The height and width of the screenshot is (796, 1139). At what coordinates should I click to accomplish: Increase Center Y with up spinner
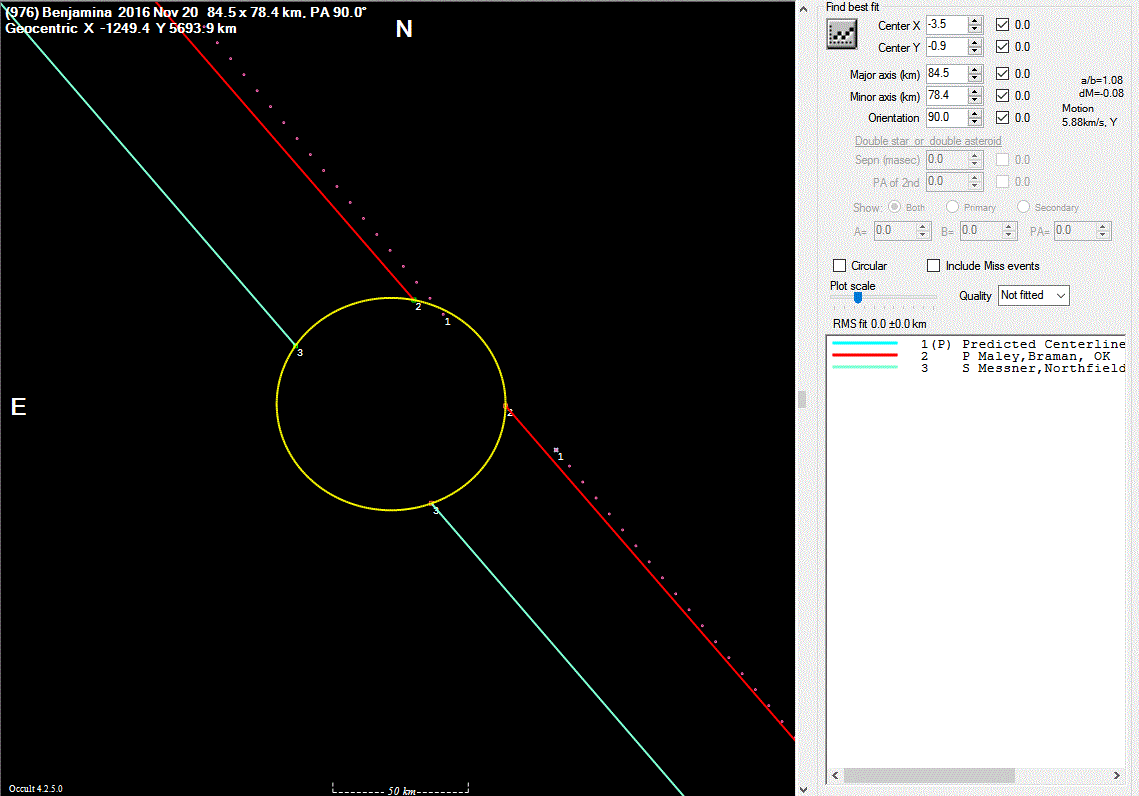975,42
